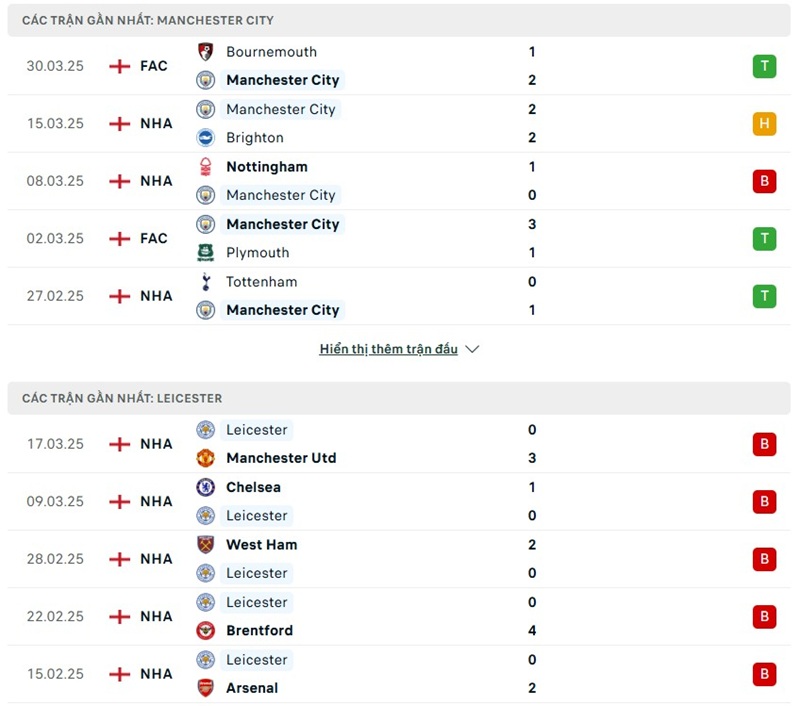Click the Chelsea club crest icon
Screen dimensions: 800x706
[x=206, y=487]
